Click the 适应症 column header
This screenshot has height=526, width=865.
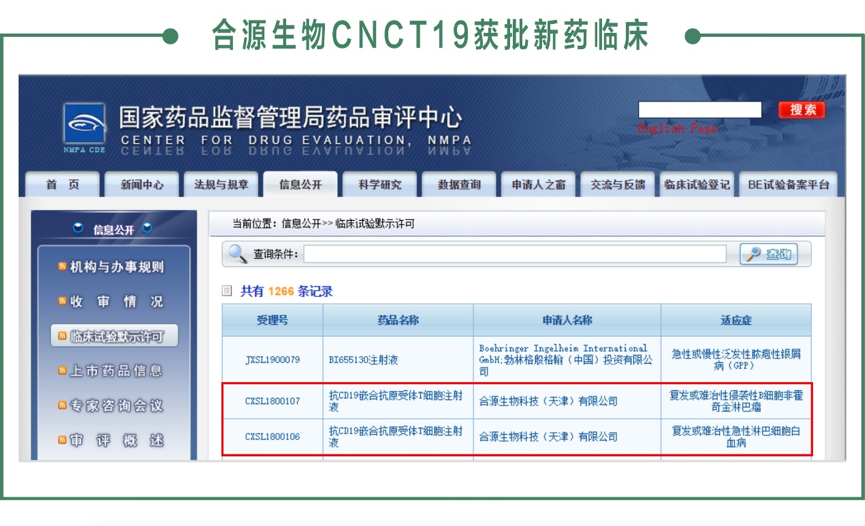[736, 320]
